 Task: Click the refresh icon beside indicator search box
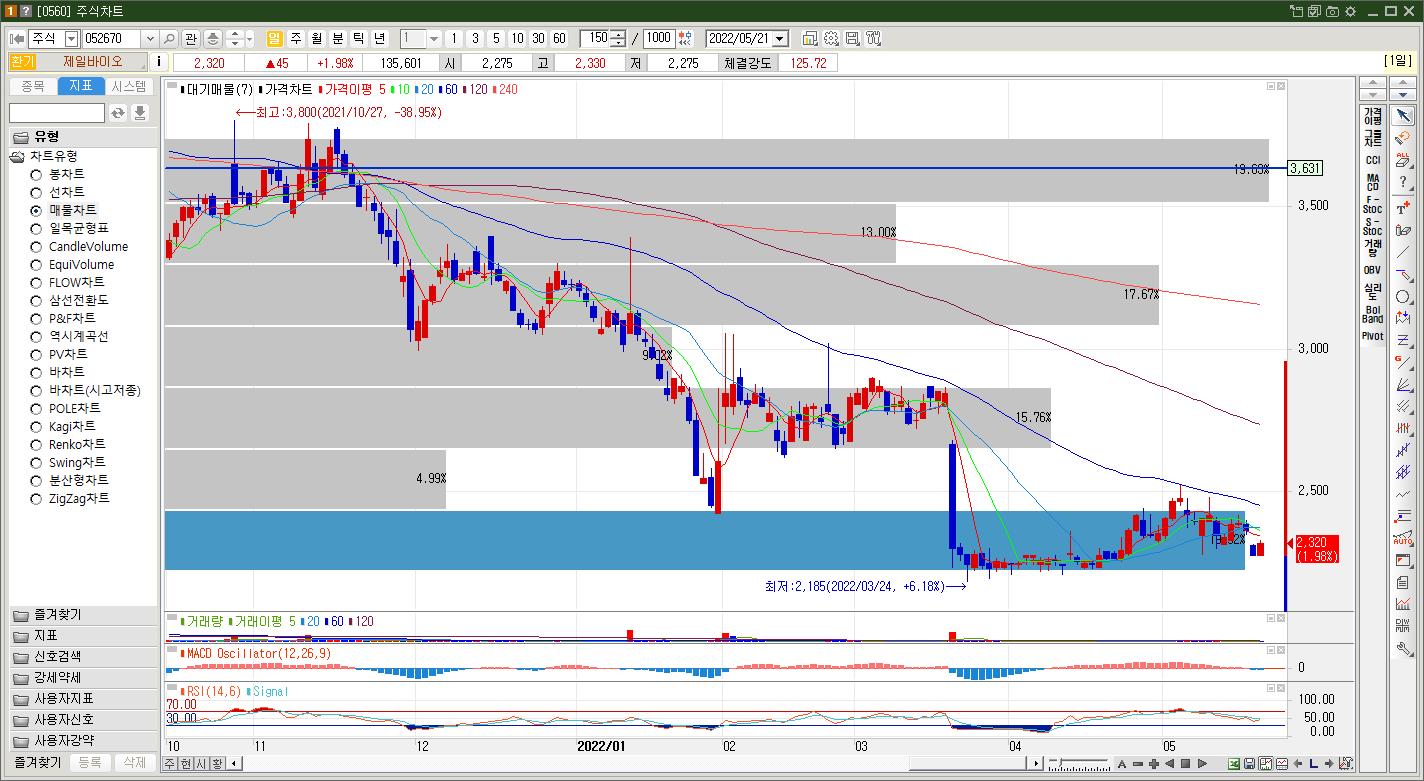click(x=118, y=113)
